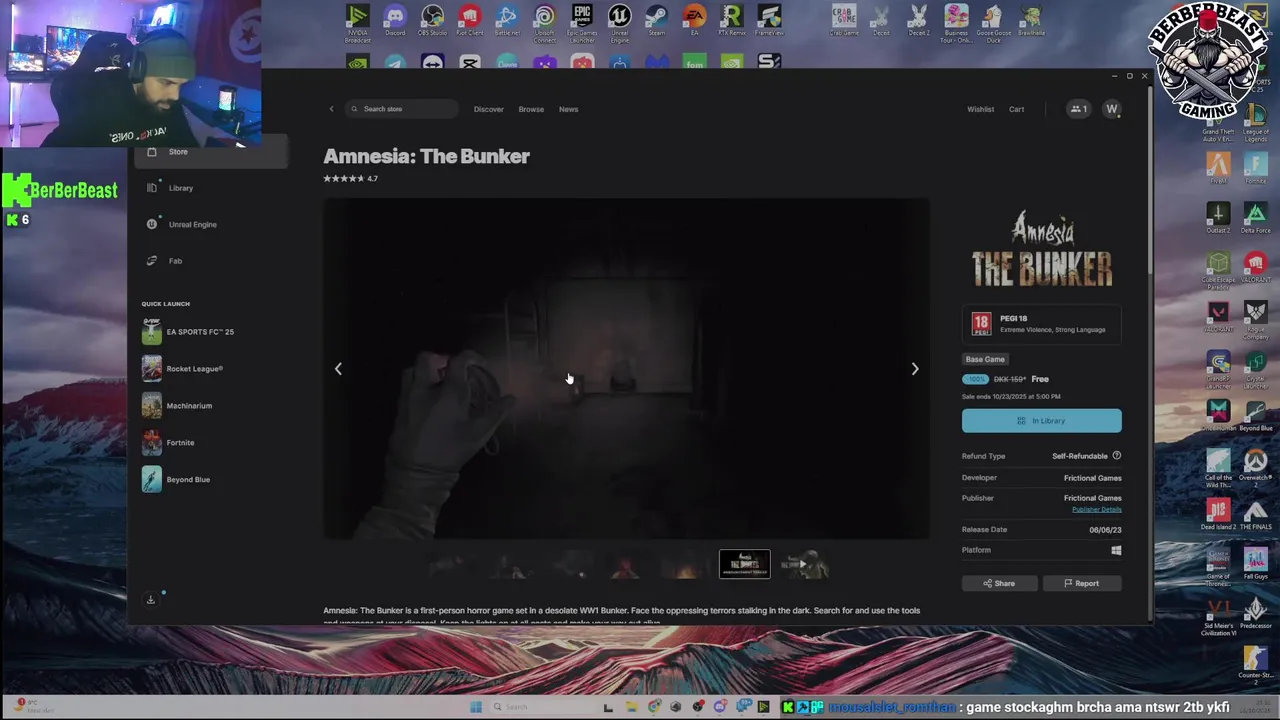Screen dimensions: 1280x720
Task: Select the red-lit screenshot thumbnail
Action: [x=625, y=566]
